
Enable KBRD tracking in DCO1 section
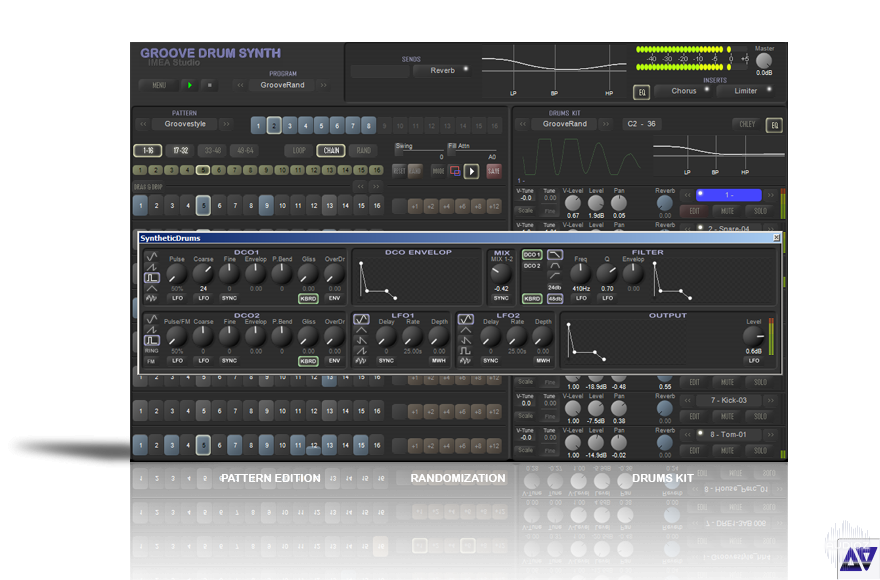pyautogui.click(x=308, y=298)
